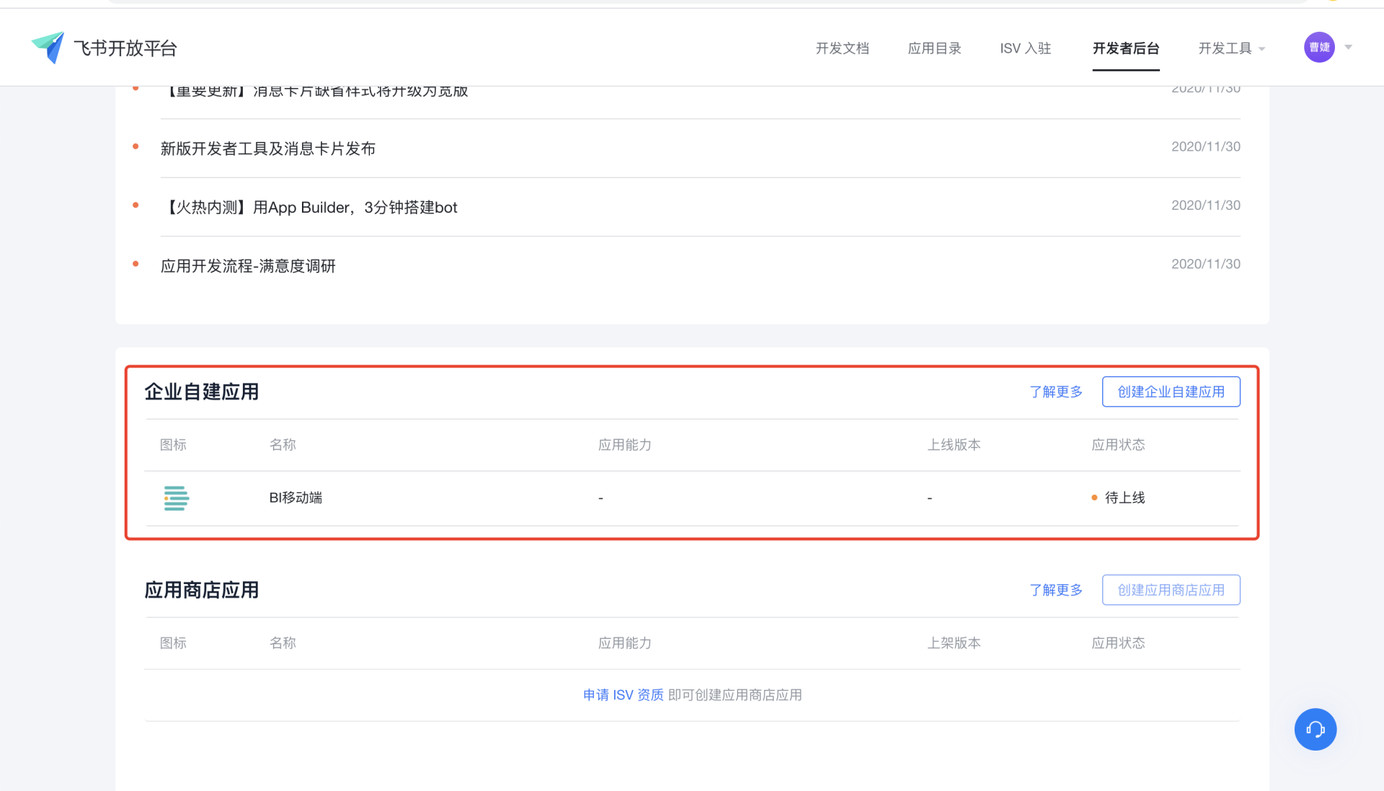Click the Feishu Open Platform logo
This screenshot has height=791, width=1384.
click(104, 48)
